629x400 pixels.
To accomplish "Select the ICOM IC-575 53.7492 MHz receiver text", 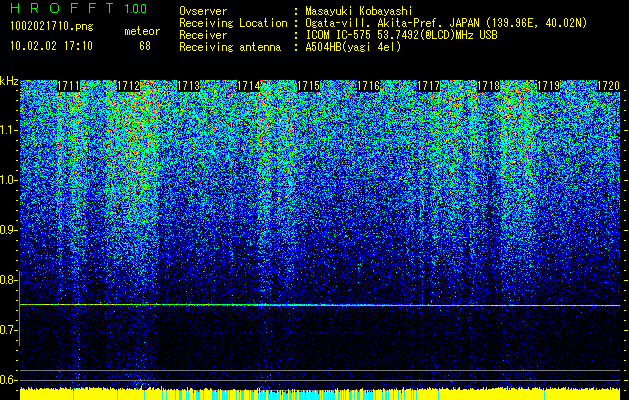I will point(402,35).
